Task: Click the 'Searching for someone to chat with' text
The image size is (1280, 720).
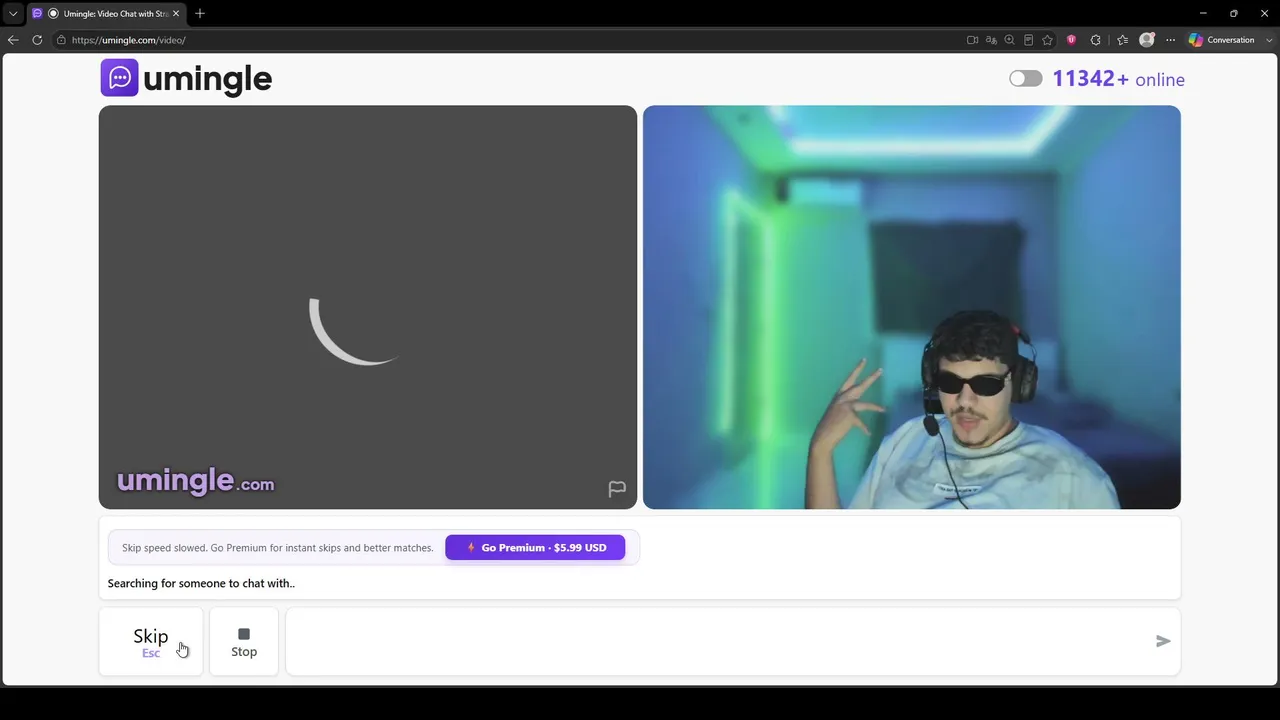Action: coord(201,583)
